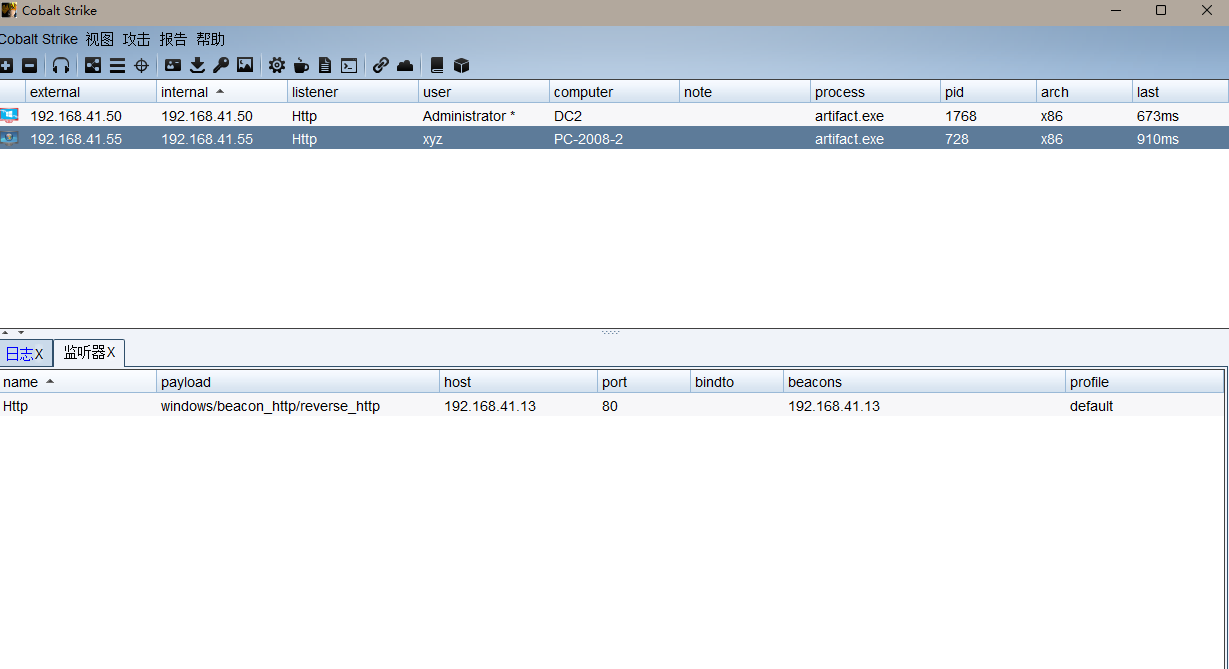This screenshot has height=669, width=1229.
Task: Click gear icon to generate Windows executable
Action: 277,65
